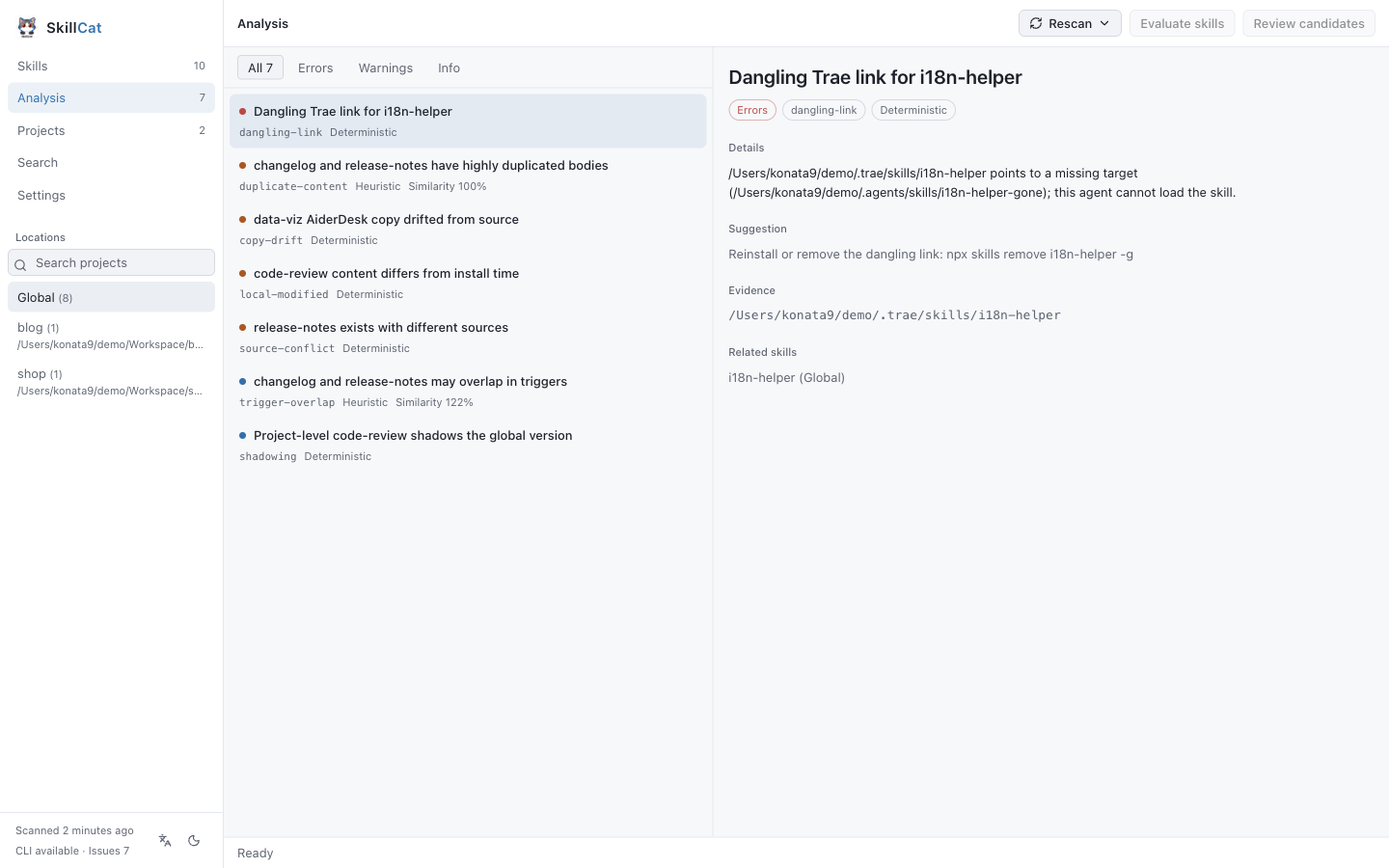Click the Rescan refresh icon

pos(1036,23)
